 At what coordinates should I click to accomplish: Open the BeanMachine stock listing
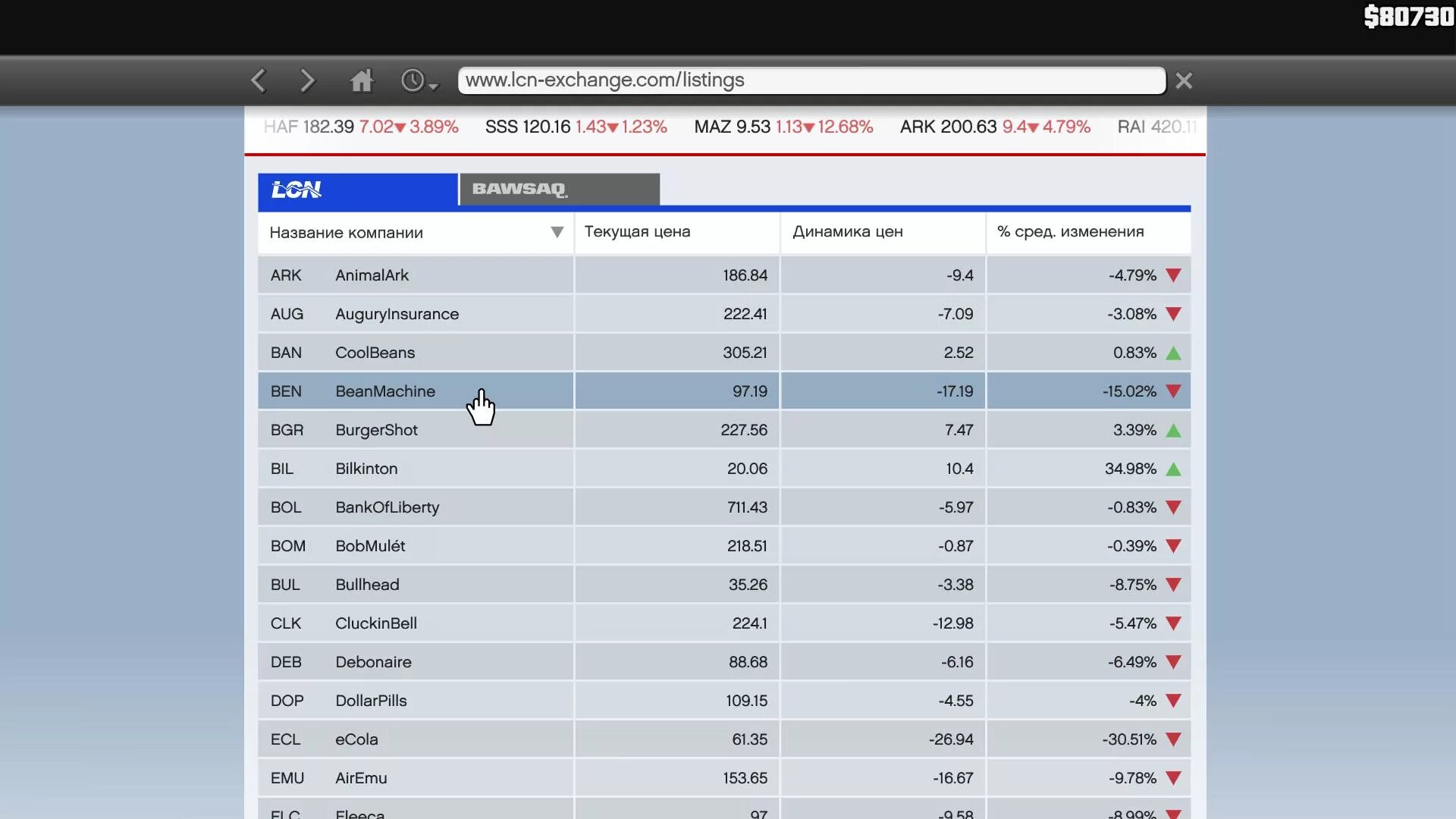tap(385, 391)
